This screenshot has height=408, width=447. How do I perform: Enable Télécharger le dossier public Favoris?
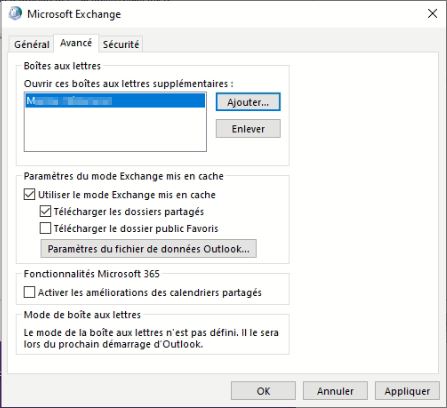45,228
